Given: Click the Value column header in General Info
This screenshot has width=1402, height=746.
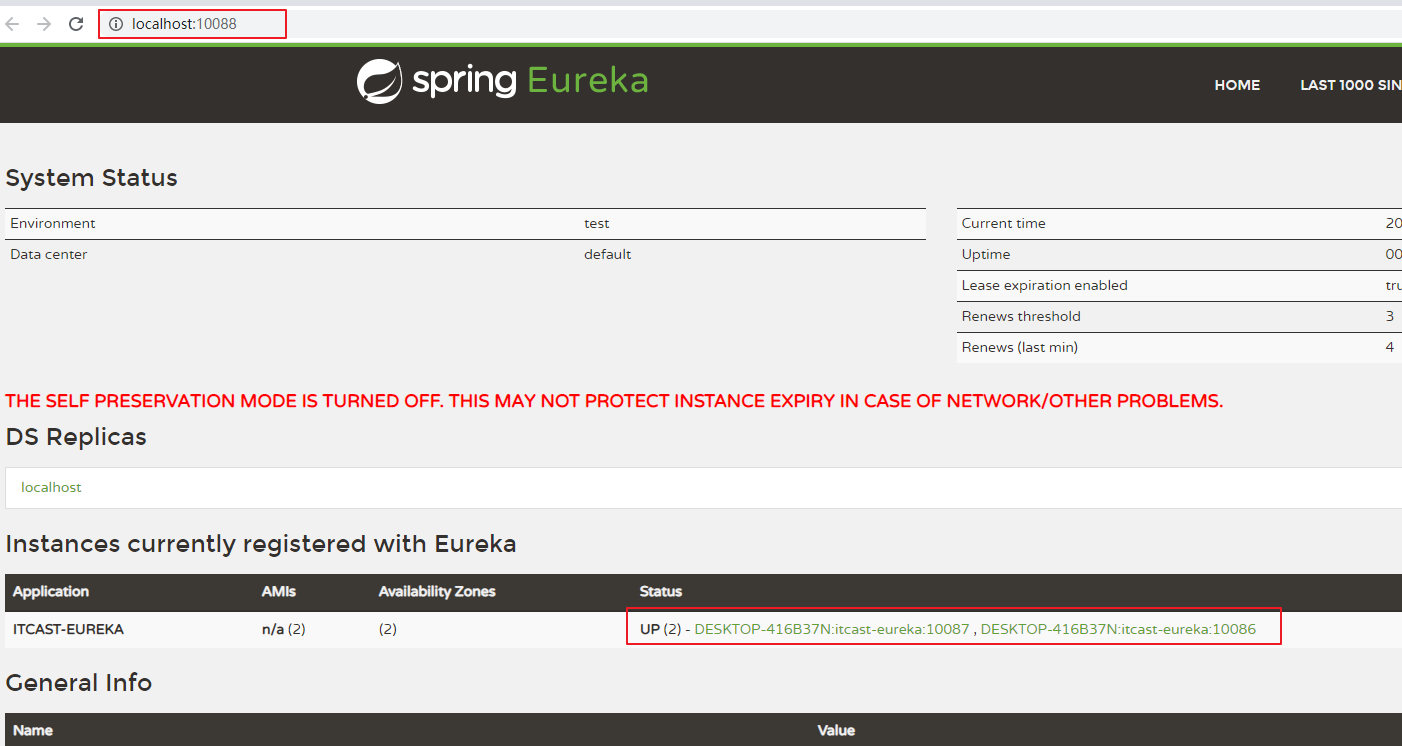Looking at the screenshot, I should [836, 730].
